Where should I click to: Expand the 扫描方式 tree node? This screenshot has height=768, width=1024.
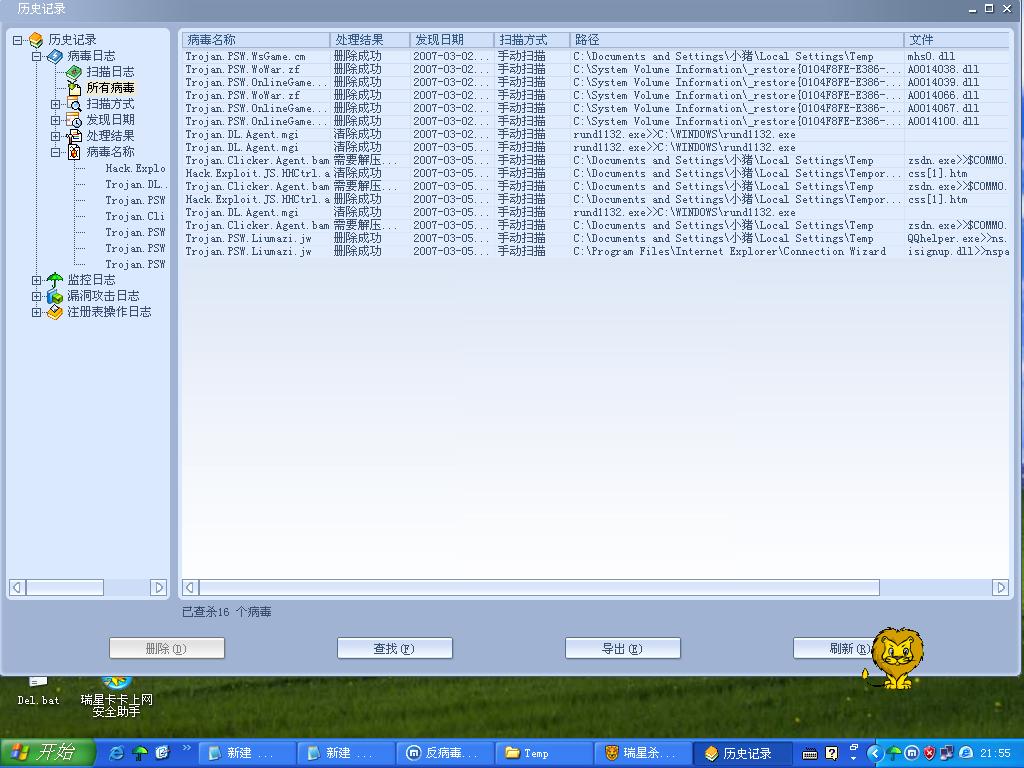tap(56, 104)
